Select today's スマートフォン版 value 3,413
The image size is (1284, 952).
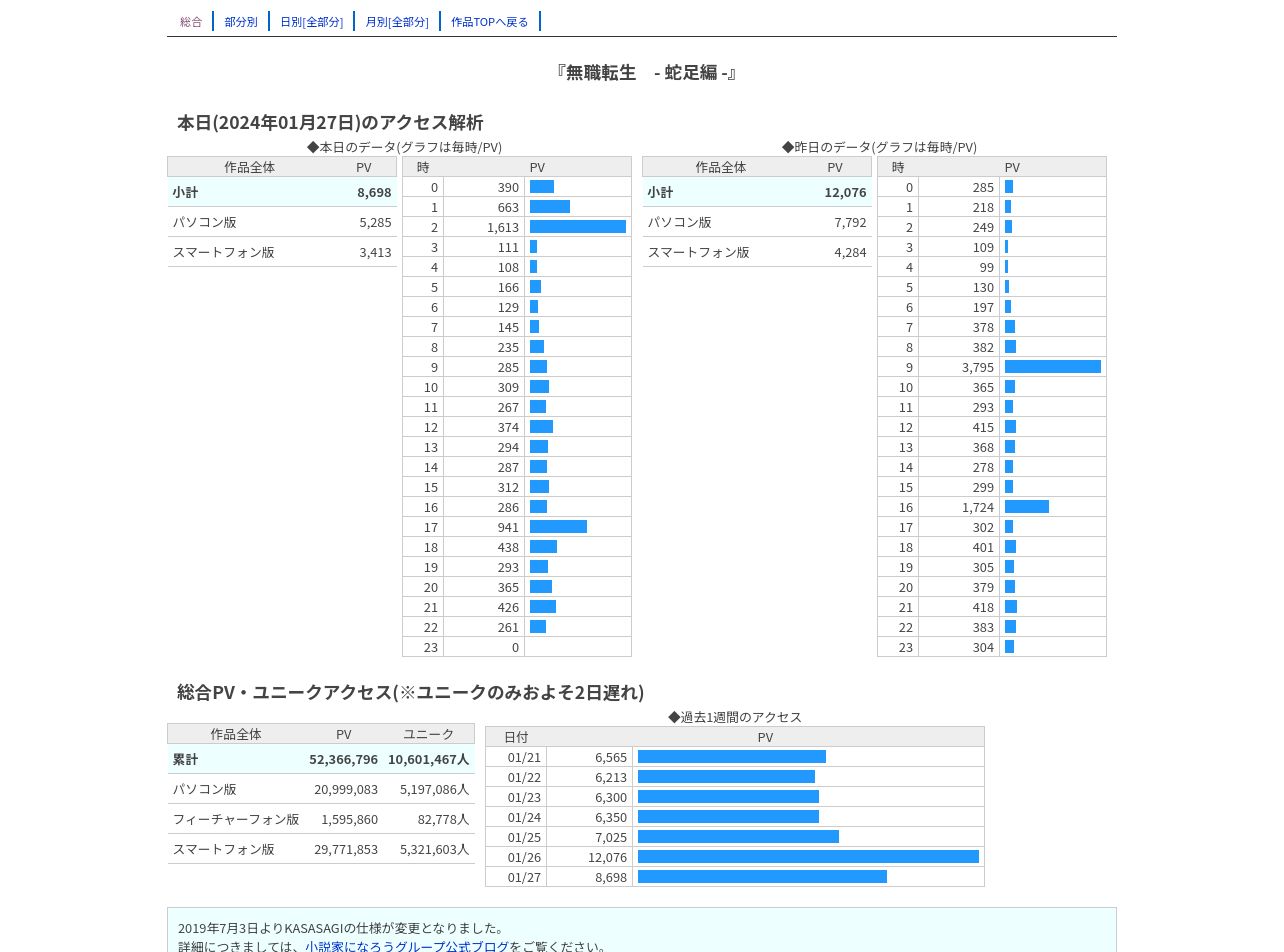point(375,252)
